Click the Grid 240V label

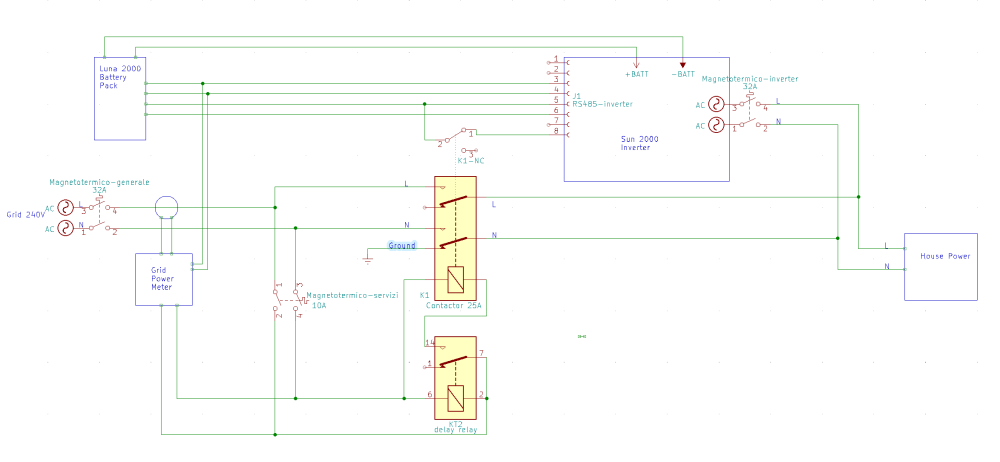pos(28,215)
